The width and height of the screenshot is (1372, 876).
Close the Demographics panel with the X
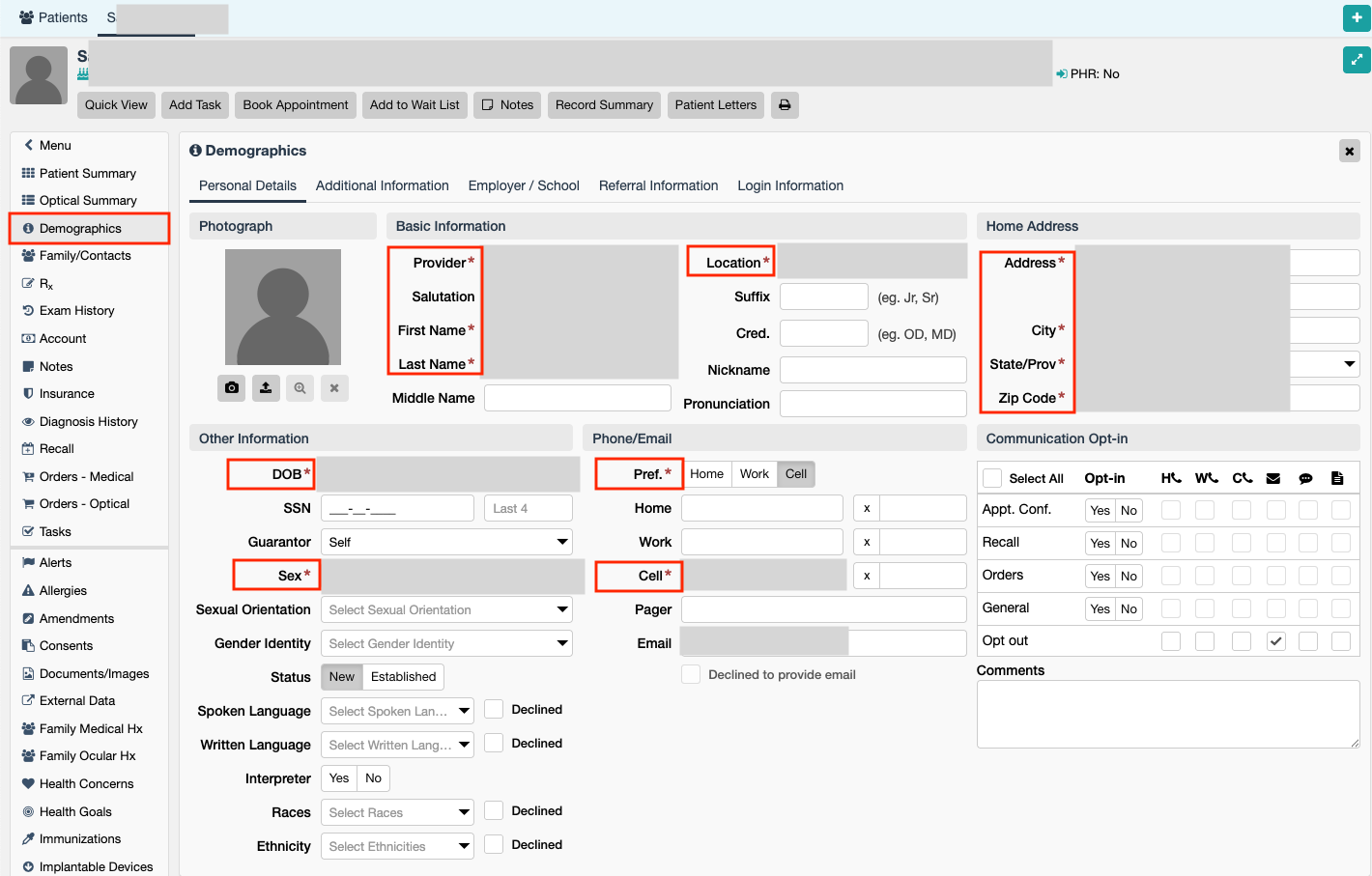(1350, 151)
